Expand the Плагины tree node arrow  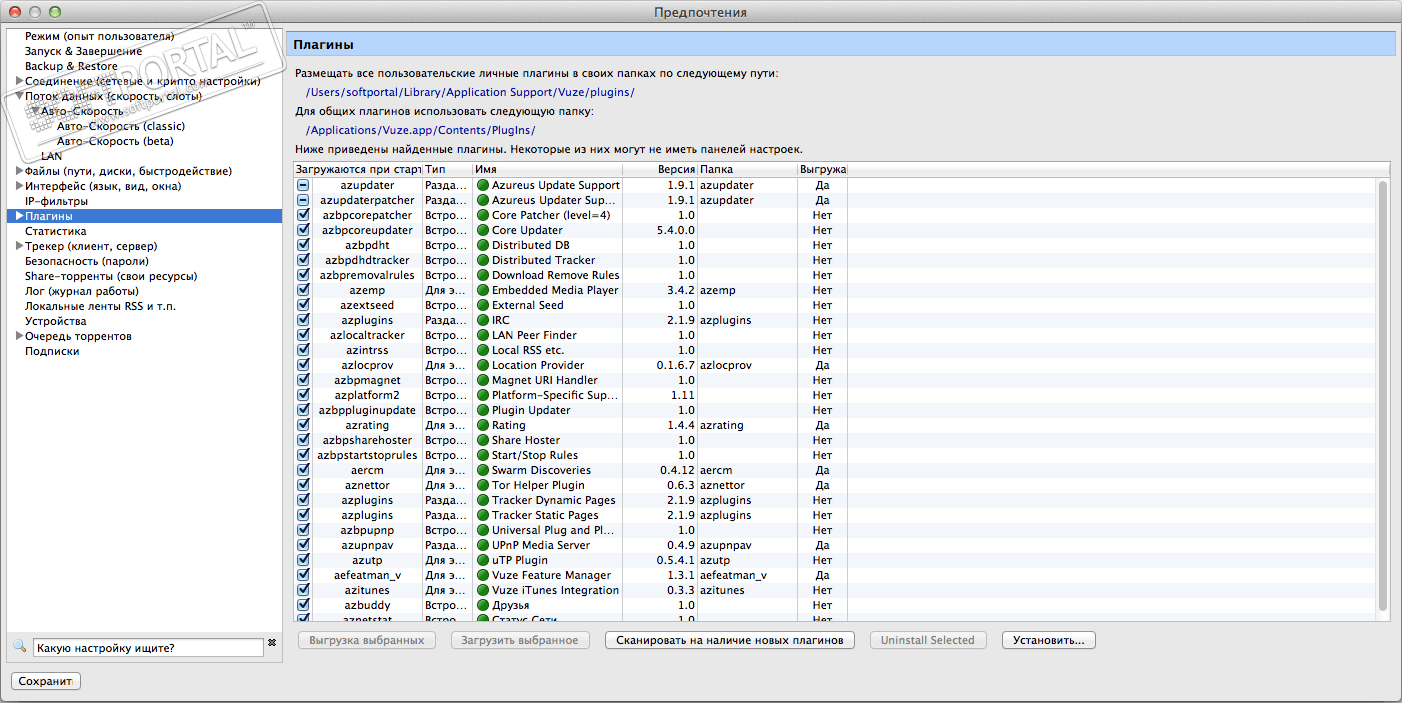point(19,216)
